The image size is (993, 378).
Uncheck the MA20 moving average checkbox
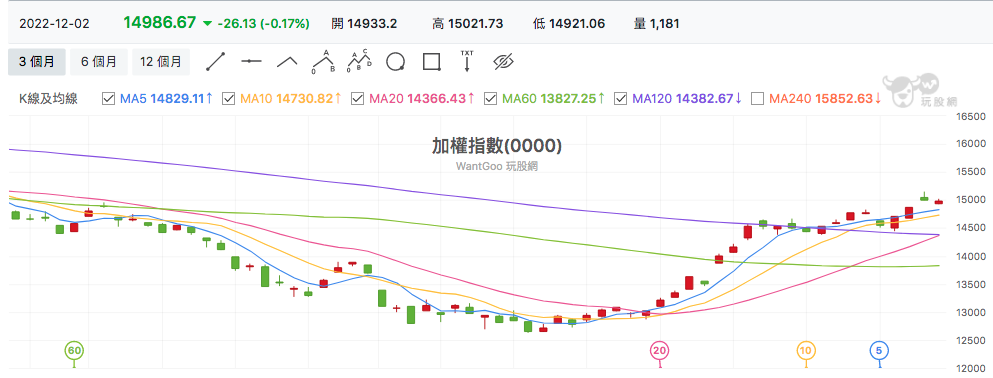click(x=357, y=99)
